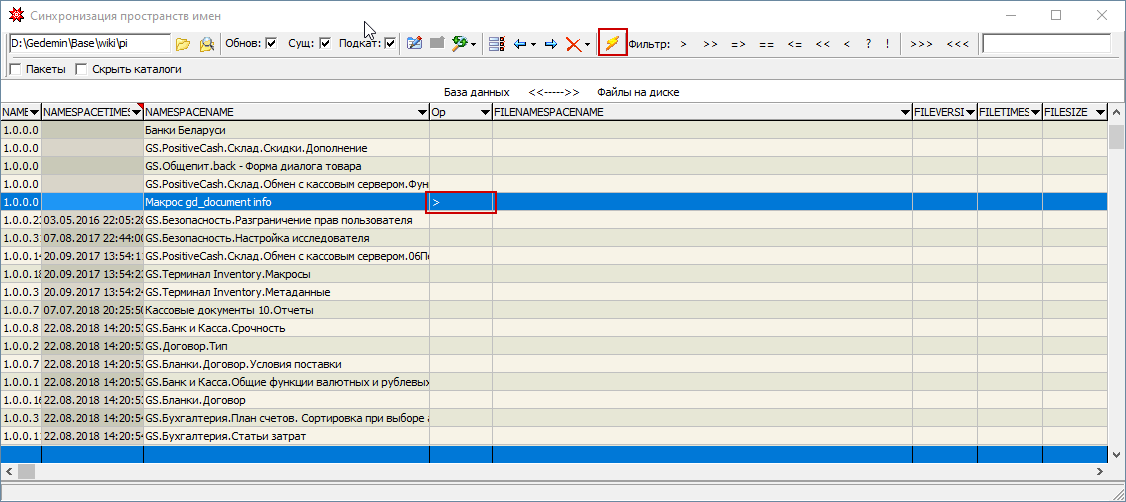This screenshot has width=1126, height=502.
Task: Click the blue left arrow icon
Action: pyautogui.click(x=520, y=44)
